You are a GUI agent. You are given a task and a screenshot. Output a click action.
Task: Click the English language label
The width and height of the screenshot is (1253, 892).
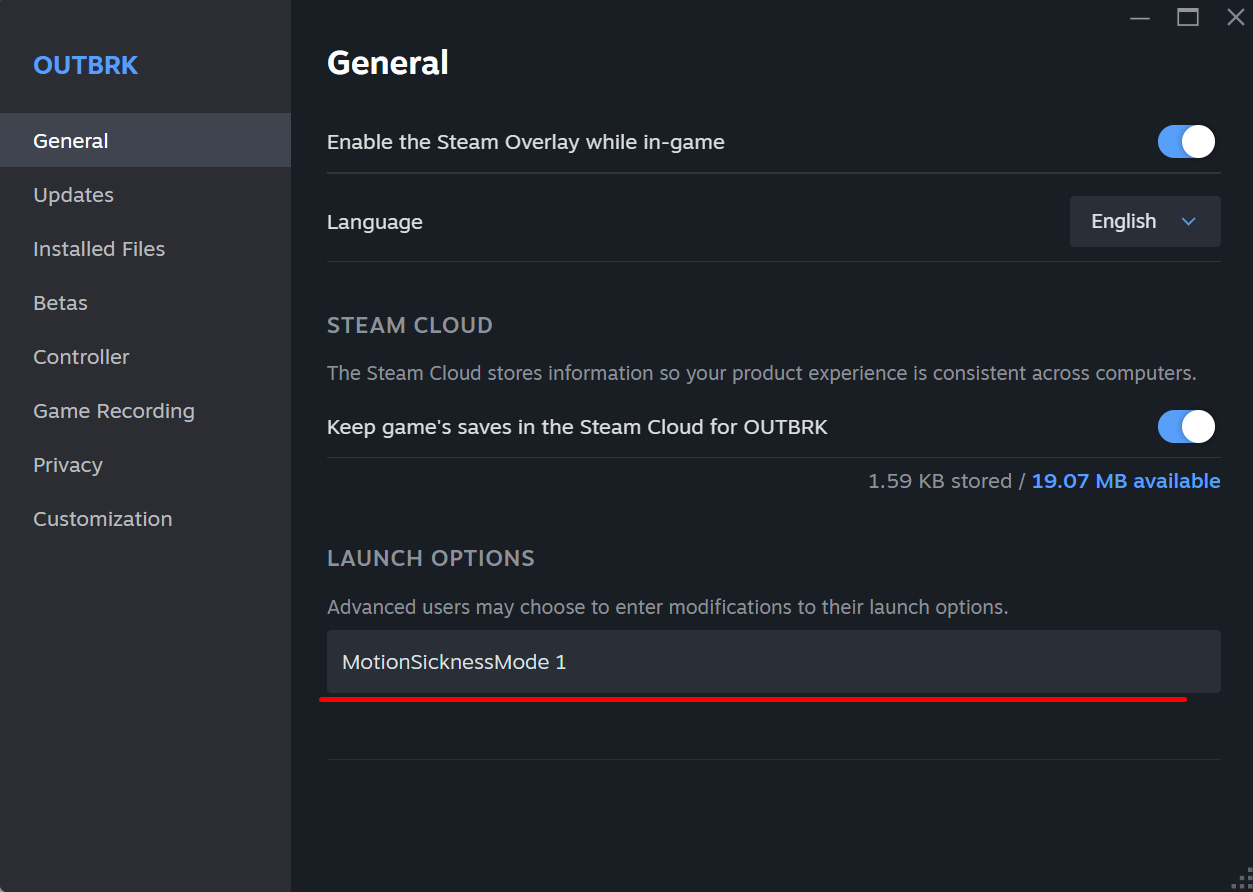[1122, 221]
